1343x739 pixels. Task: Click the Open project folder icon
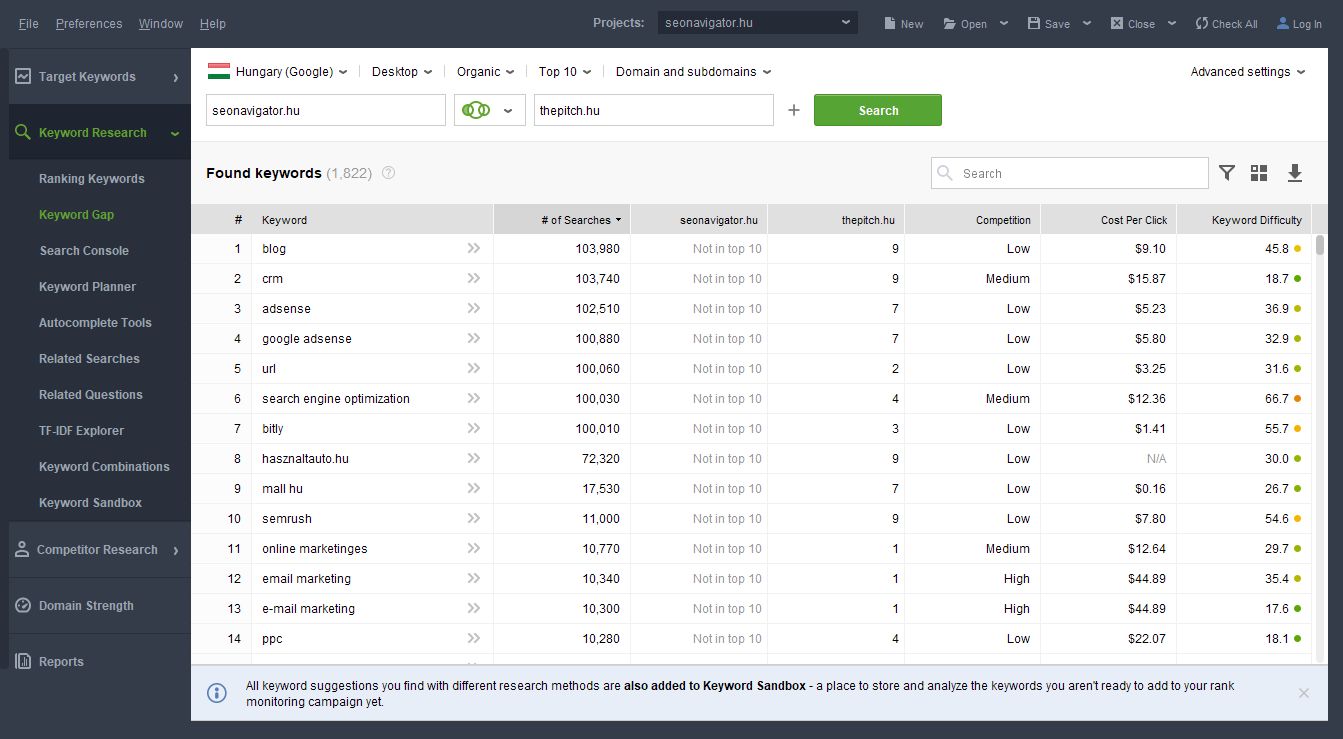tap(950, 23)
